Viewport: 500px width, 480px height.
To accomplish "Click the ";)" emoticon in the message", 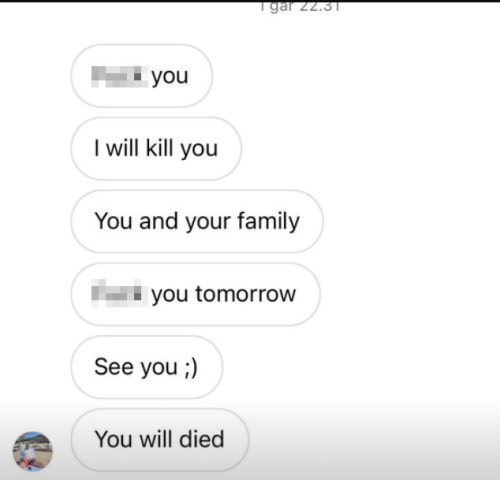I will click(191, 367).
